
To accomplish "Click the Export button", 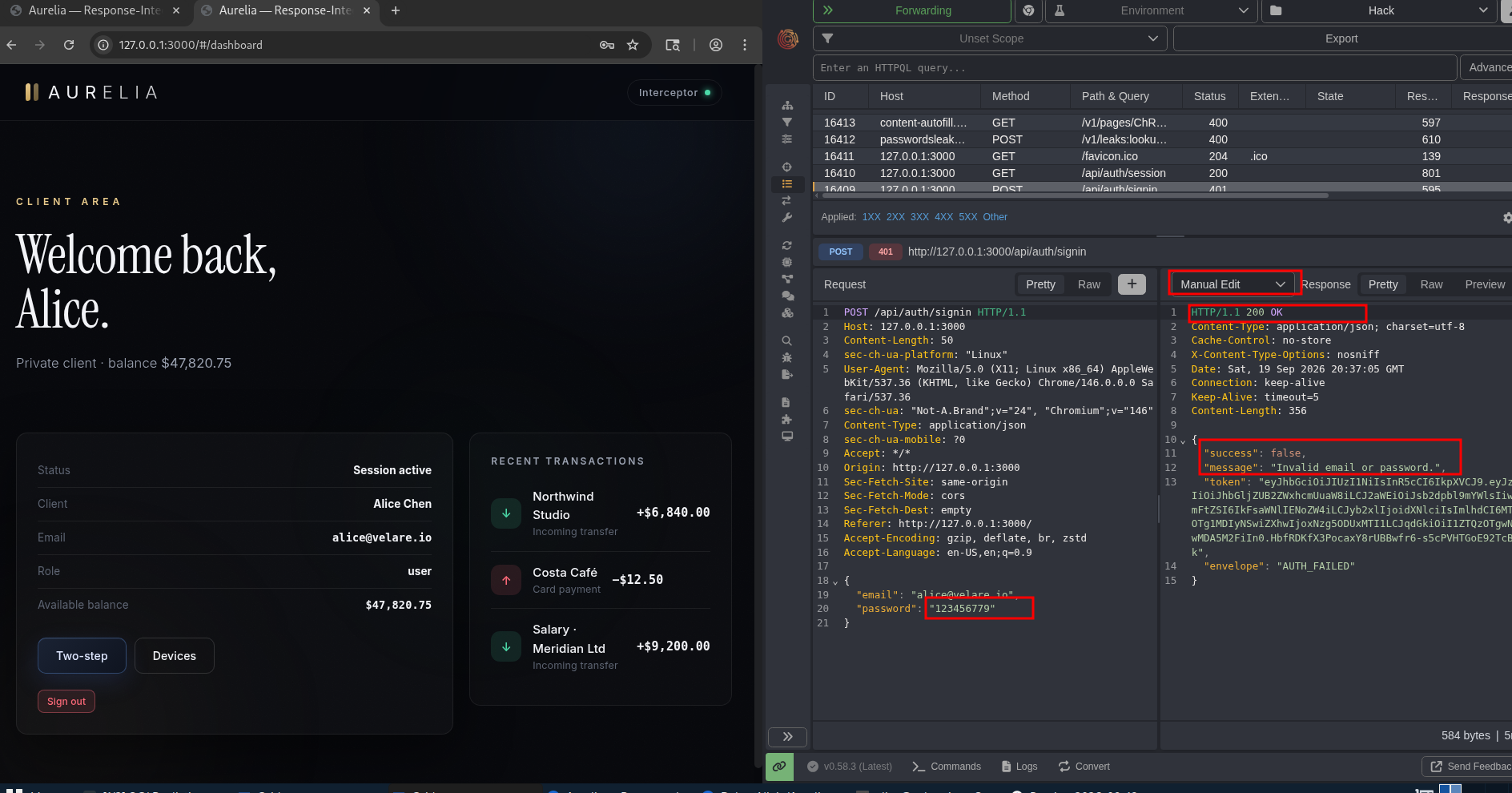I will [x=1341, y=38].
